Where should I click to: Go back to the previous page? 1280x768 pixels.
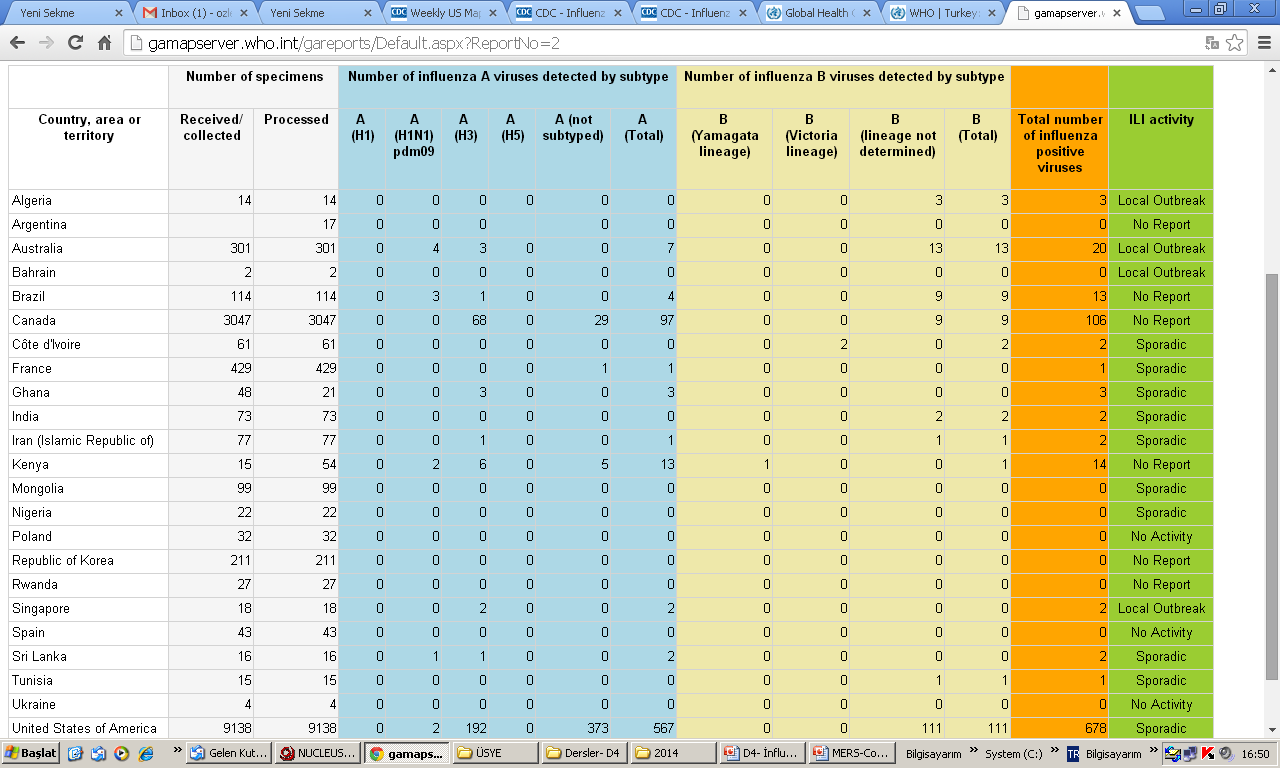pyautogui.click(x=17, y=43)
